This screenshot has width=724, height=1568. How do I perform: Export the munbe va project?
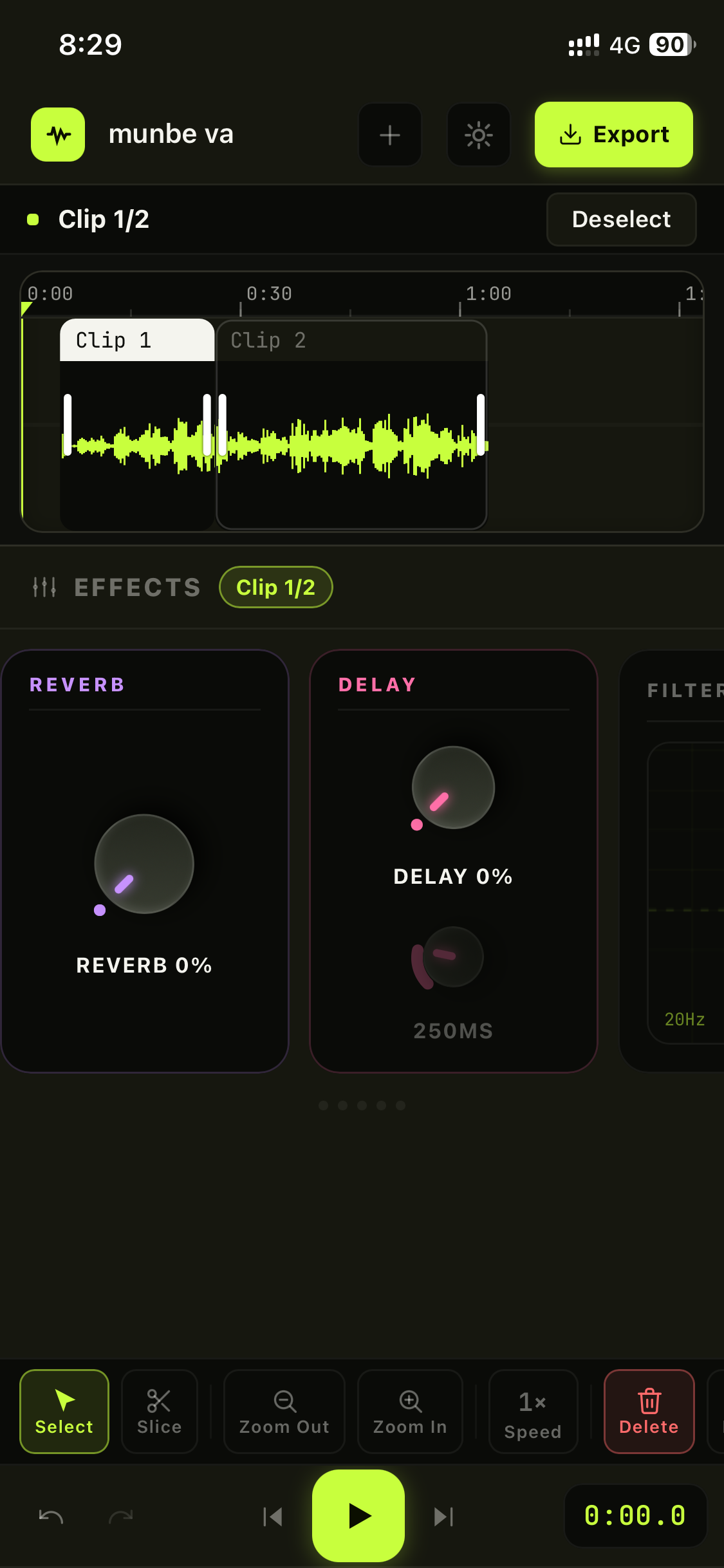tap(614, 135)
